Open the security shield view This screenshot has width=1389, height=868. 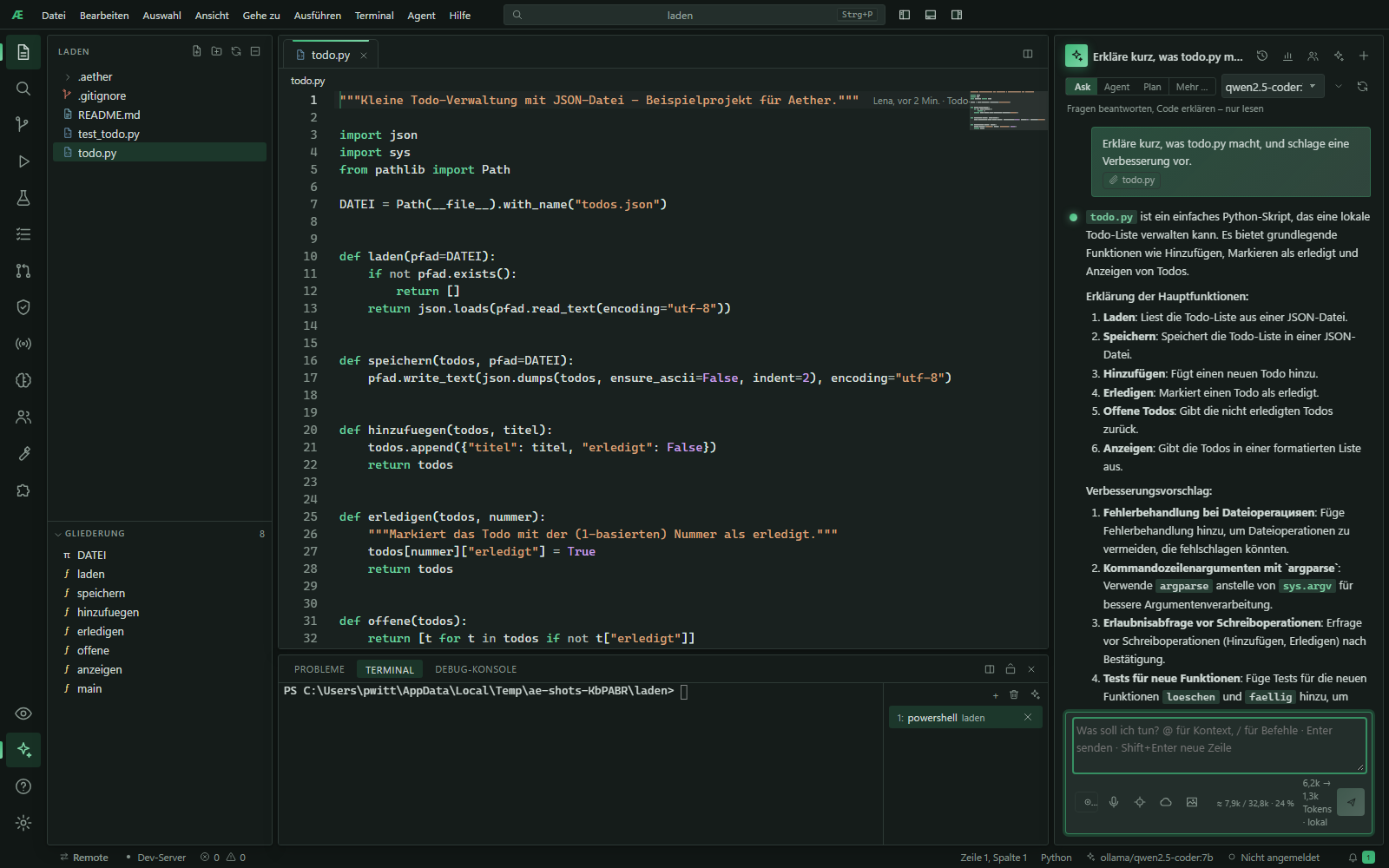click(23, 307)
